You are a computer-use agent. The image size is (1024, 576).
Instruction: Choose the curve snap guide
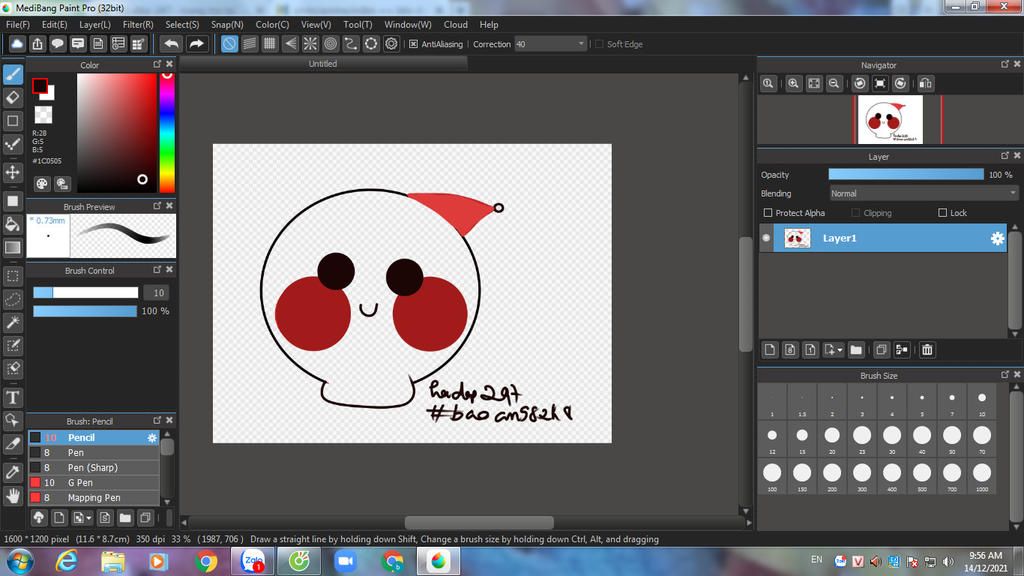pos(351,44)
